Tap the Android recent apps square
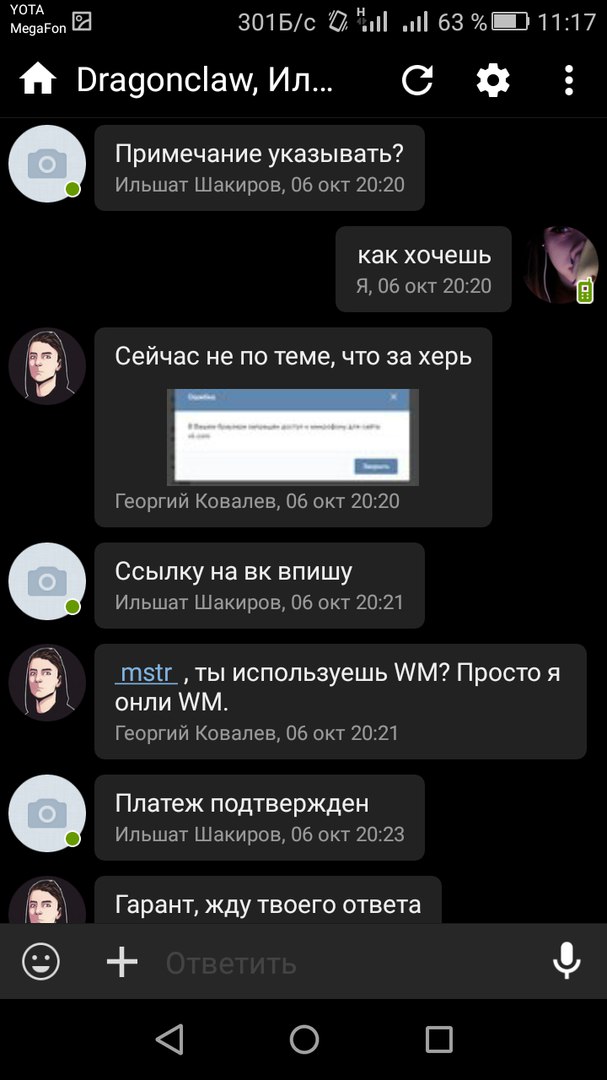This screenshot has height=1080, width=607. pyautogui.click(x=439, y=1039)
